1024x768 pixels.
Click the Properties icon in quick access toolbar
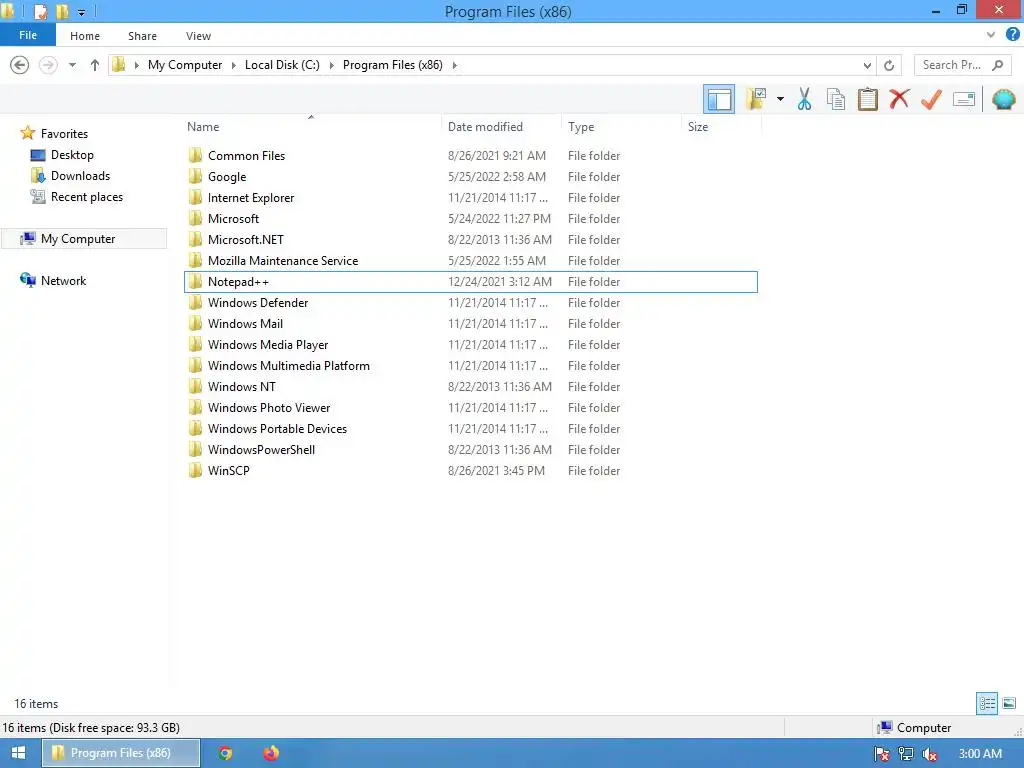40,12
